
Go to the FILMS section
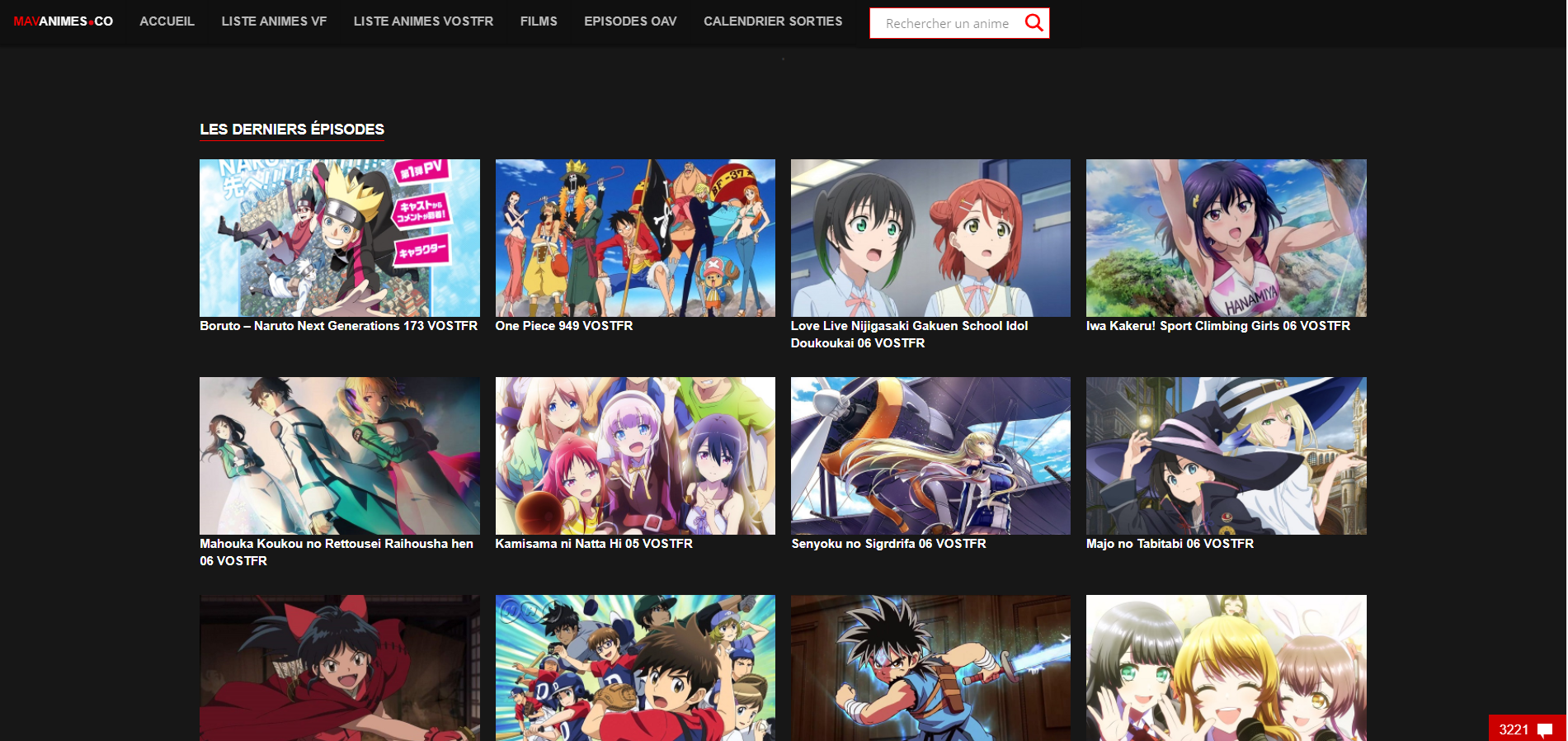pos(539,21)
